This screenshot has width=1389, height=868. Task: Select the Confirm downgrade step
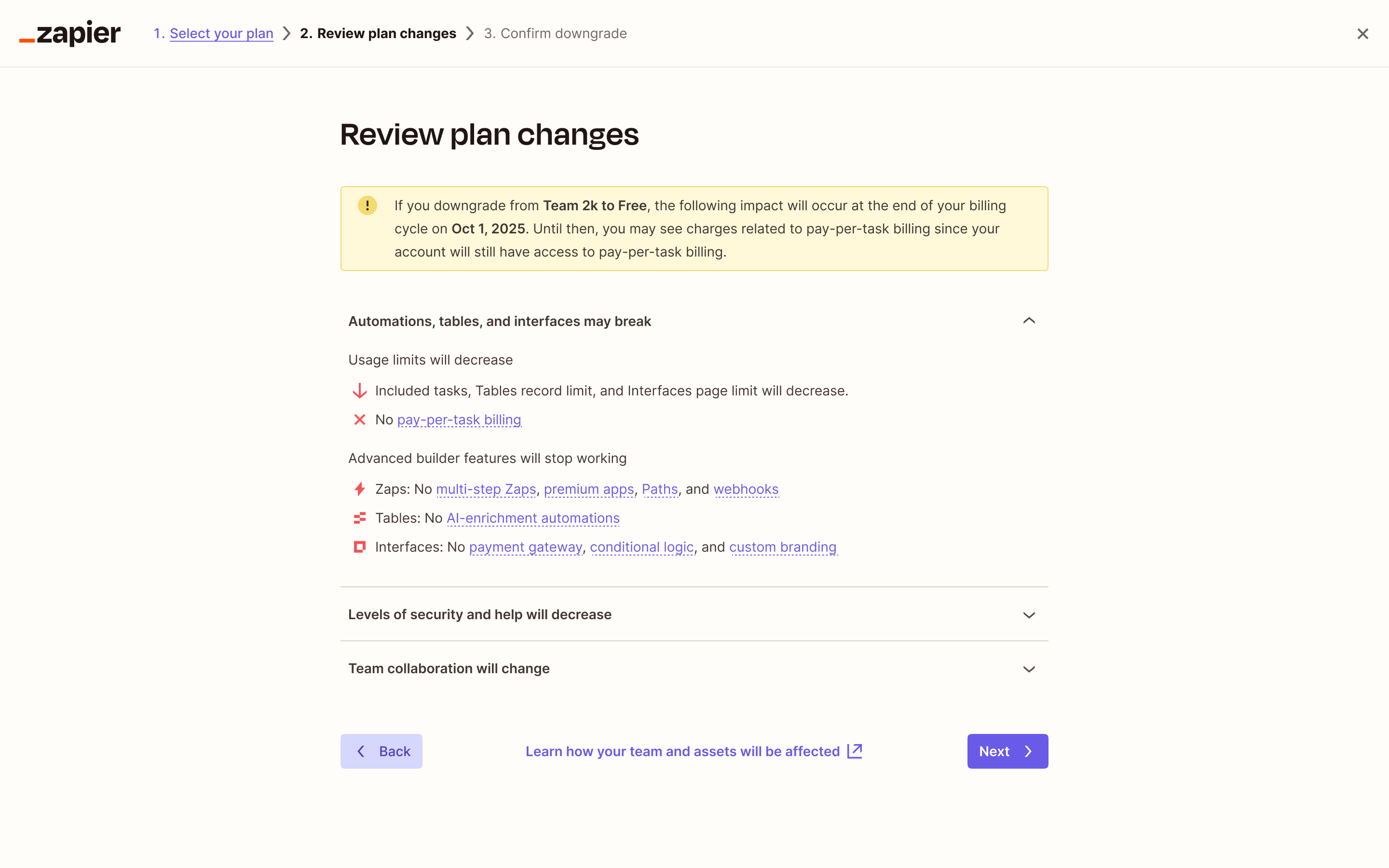tap(555, 33)
